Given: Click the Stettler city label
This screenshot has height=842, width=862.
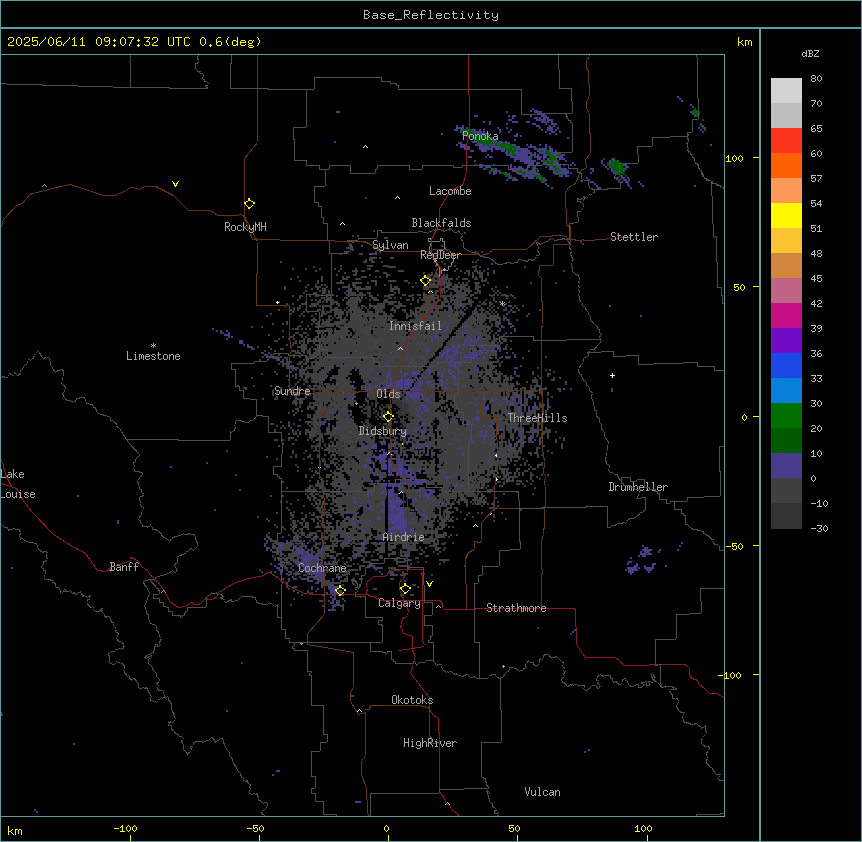Looking at the screenshot, I should click(634, 237).
